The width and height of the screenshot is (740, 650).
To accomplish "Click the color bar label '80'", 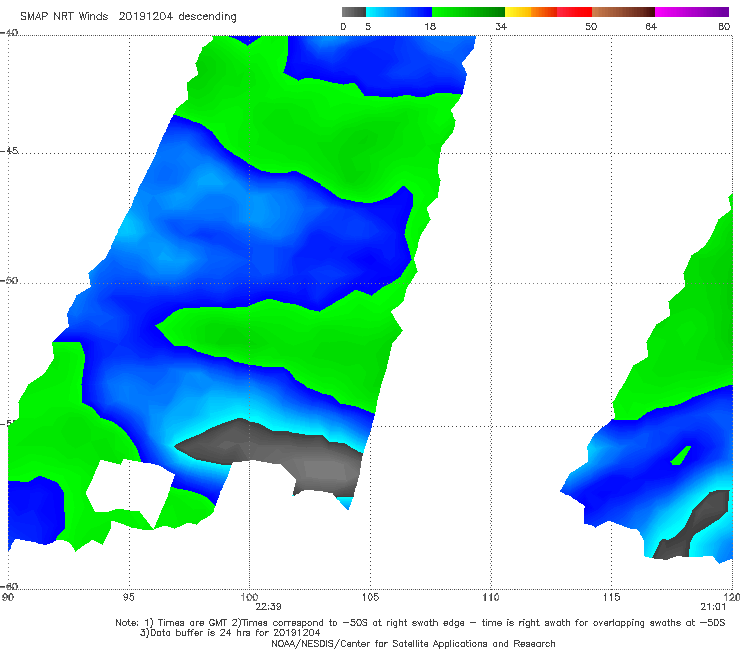I will [x=724, y=27].
